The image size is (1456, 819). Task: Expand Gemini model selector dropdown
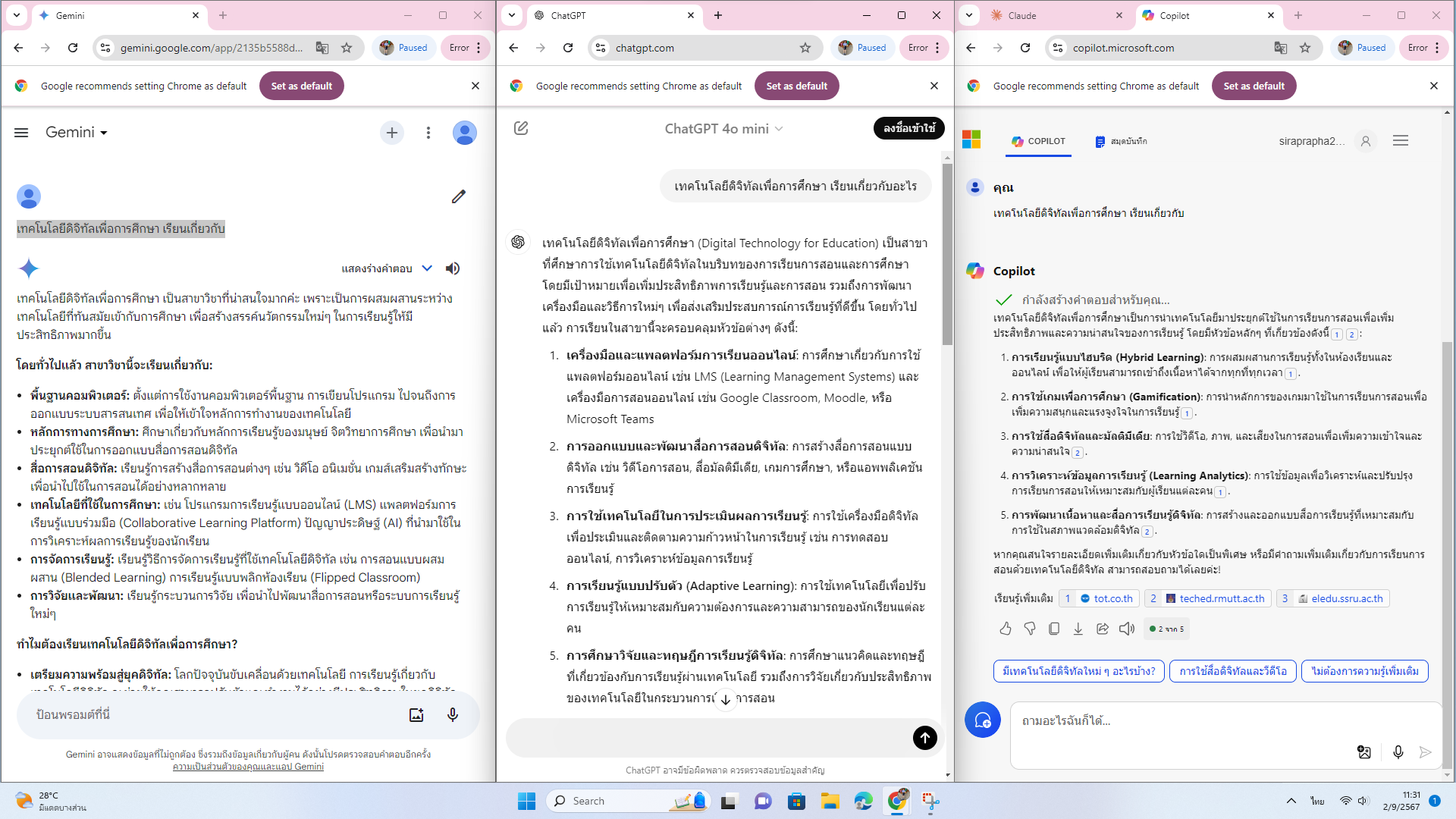[77, 133]
